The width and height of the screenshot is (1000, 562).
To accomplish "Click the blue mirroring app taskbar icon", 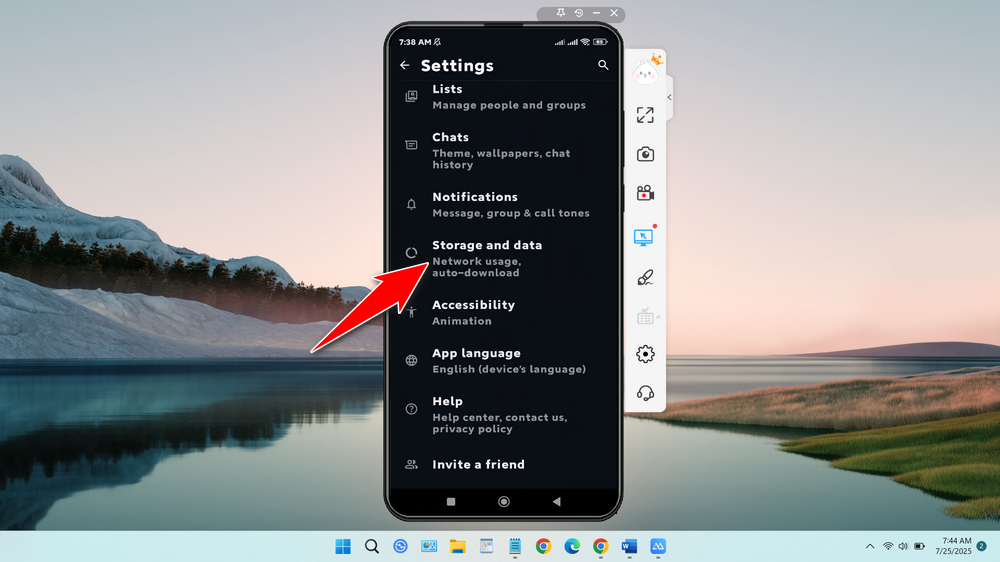I will pyautogui.click(x=658, y=547).
